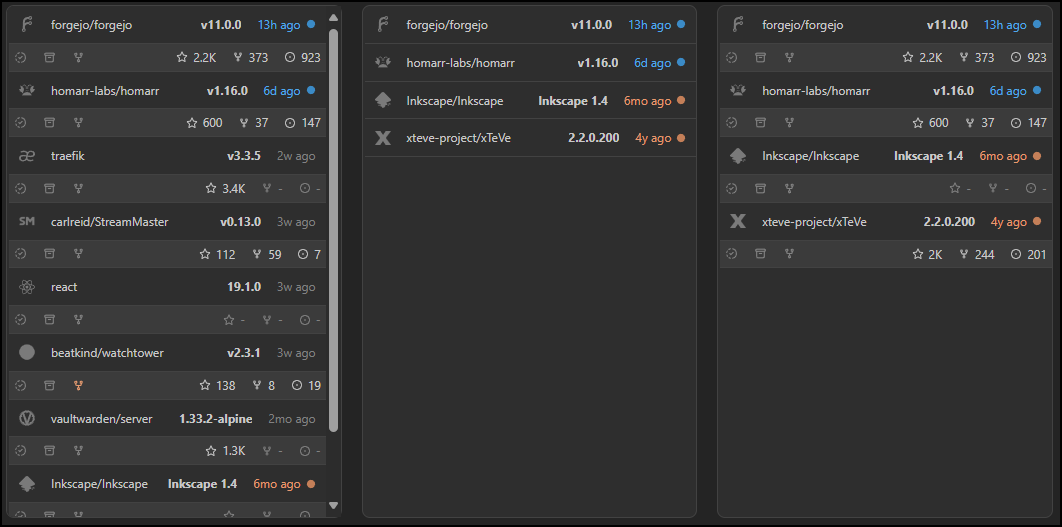
Task: Click the Inkscape 1.4 release in the middle panel
Action: [x=572, y=101]
